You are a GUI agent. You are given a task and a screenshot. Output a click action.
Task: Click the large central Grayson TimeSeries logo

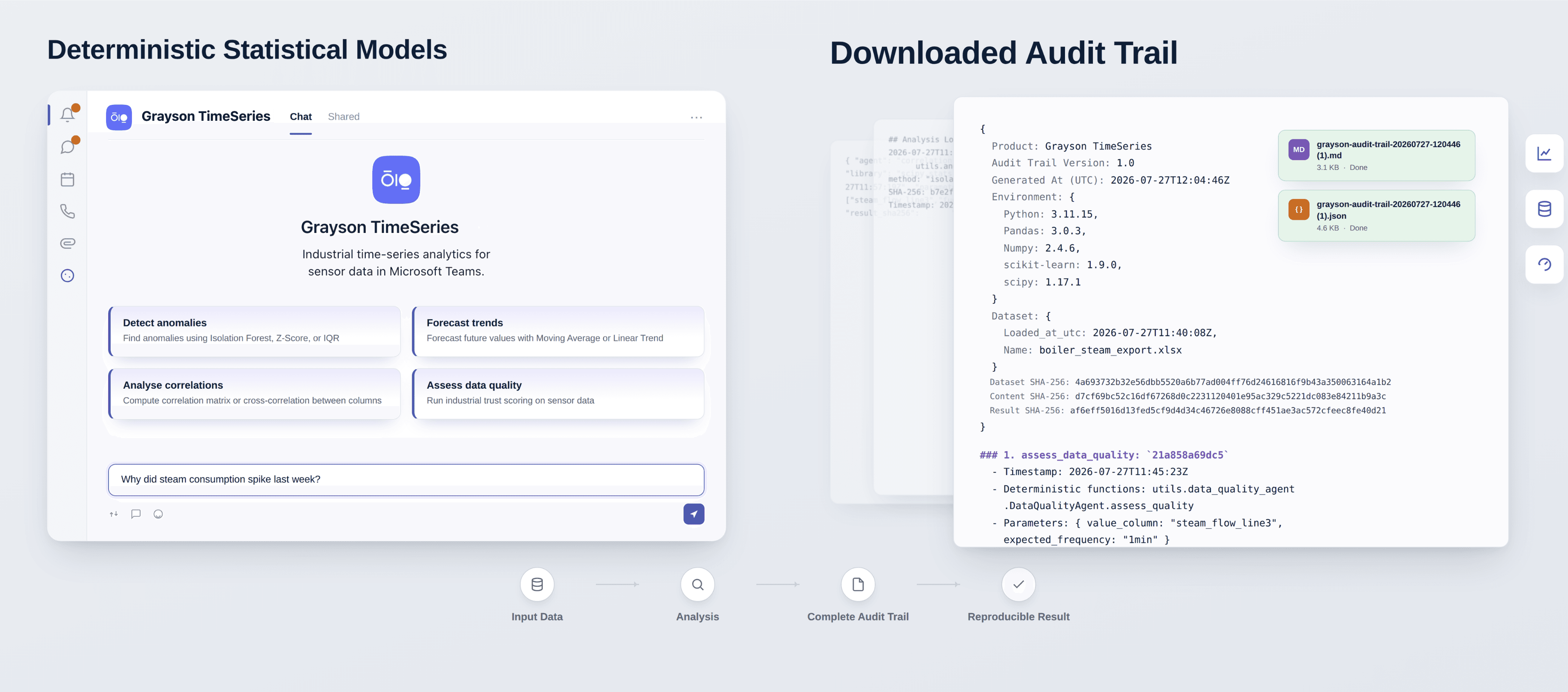396,179
